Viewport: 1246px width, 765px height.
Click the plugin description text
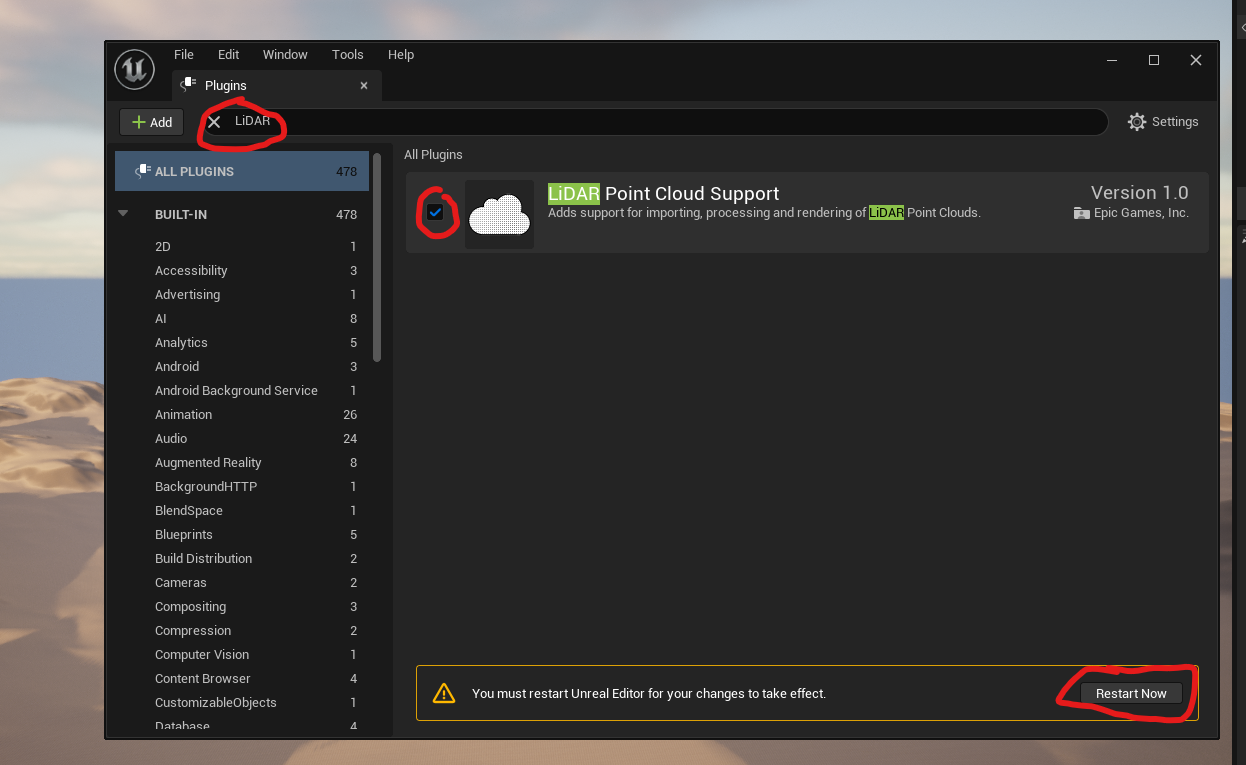(x=764, y=213)
